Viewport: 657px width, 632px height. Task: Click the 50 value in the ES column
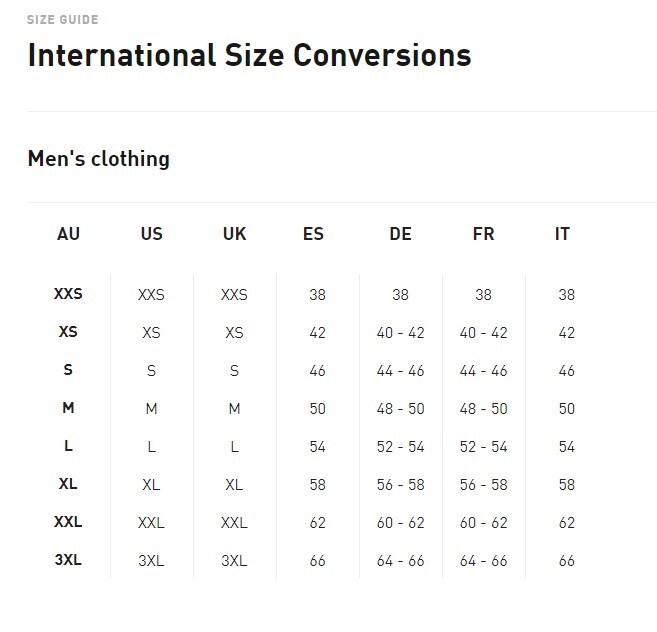pyautogui.click(x=318, y=409)
